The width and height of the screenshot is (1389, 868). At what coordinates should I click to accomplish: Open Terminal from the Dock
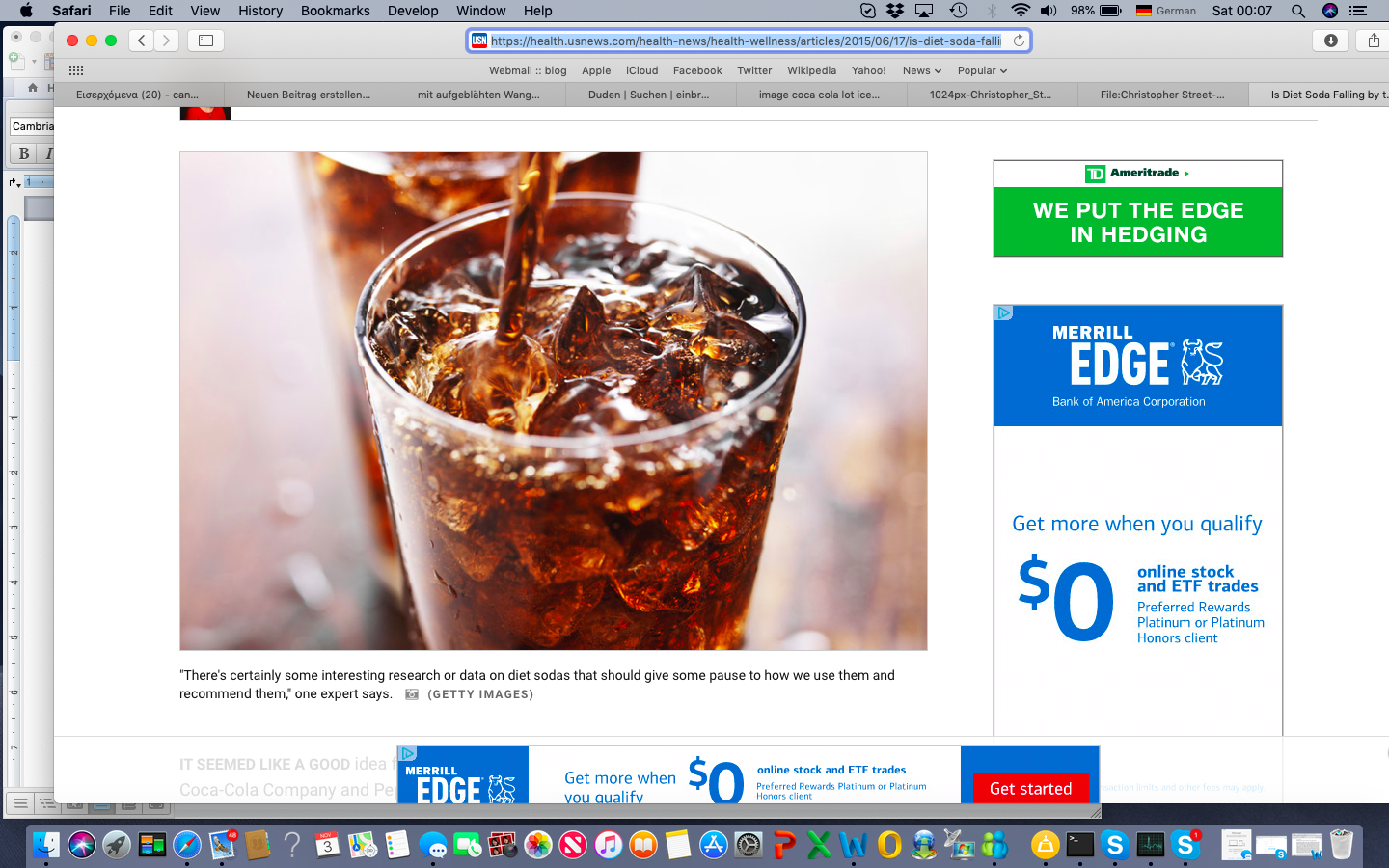click(x=1080, y=846)
